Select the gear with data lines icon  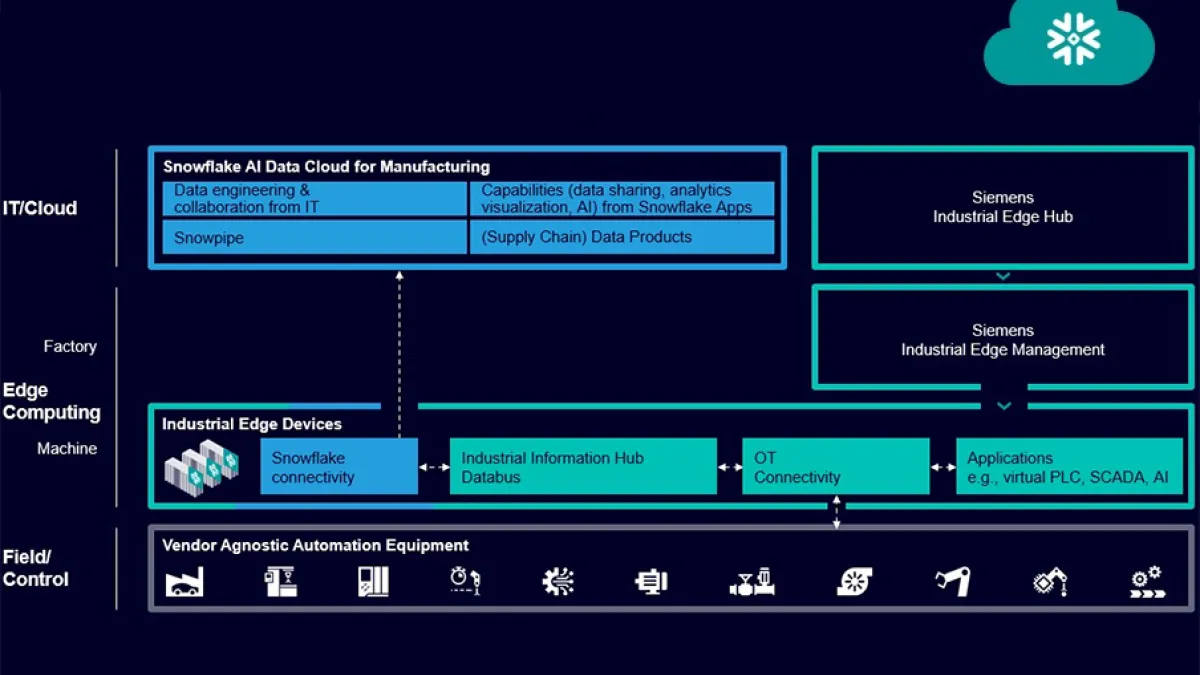558,581
